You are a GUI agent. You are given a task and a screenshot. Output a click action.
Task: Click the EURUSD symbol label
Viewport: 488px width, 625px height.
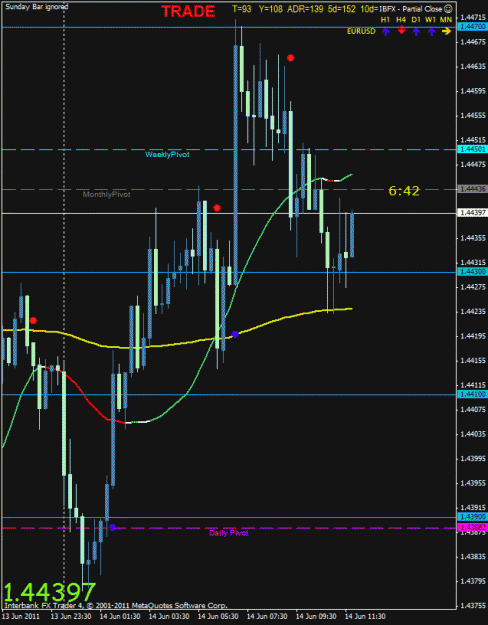pos(361,31)
